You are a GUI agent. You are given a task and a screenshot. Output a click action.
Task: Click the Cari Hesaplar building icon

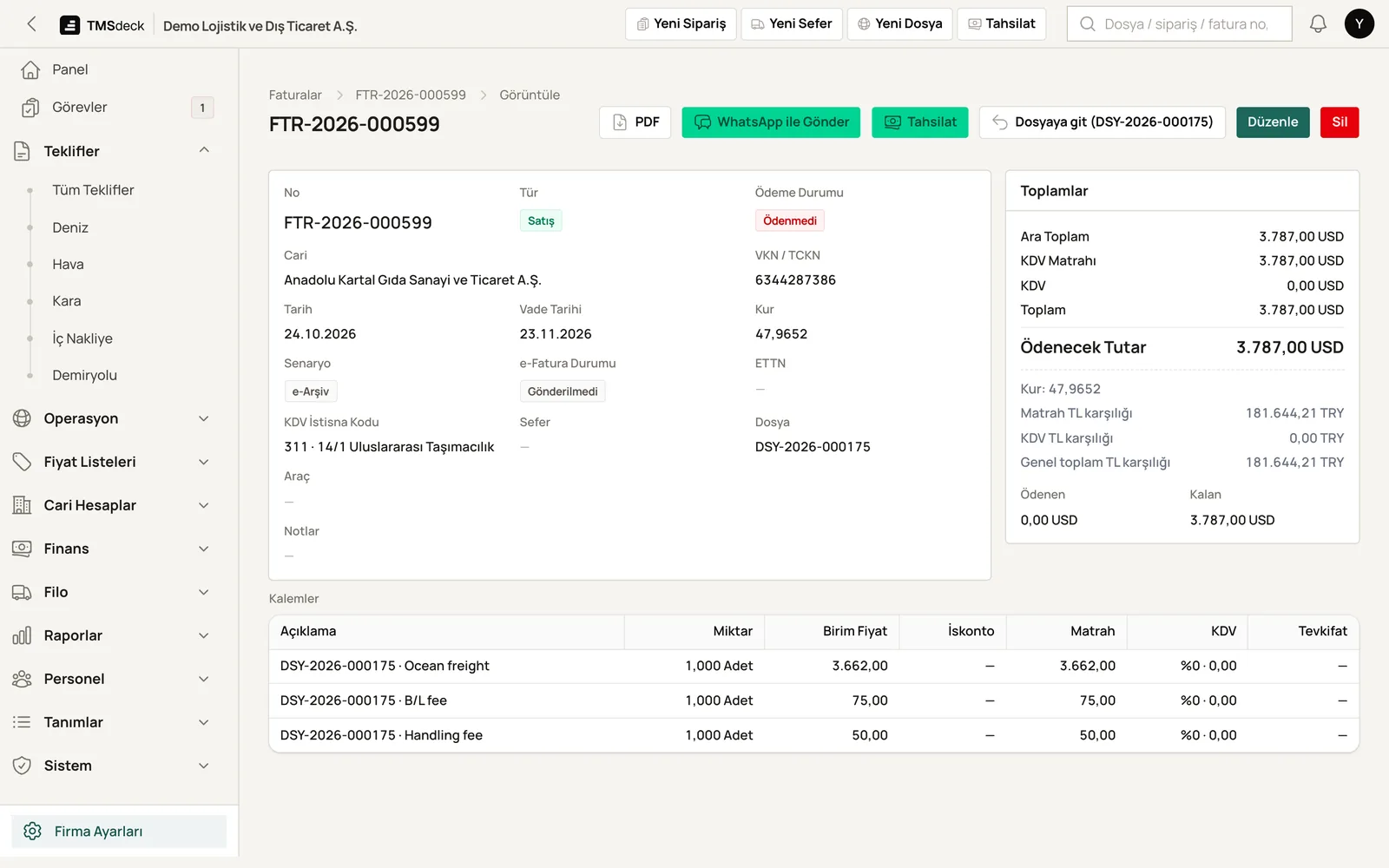click(23, 505)
